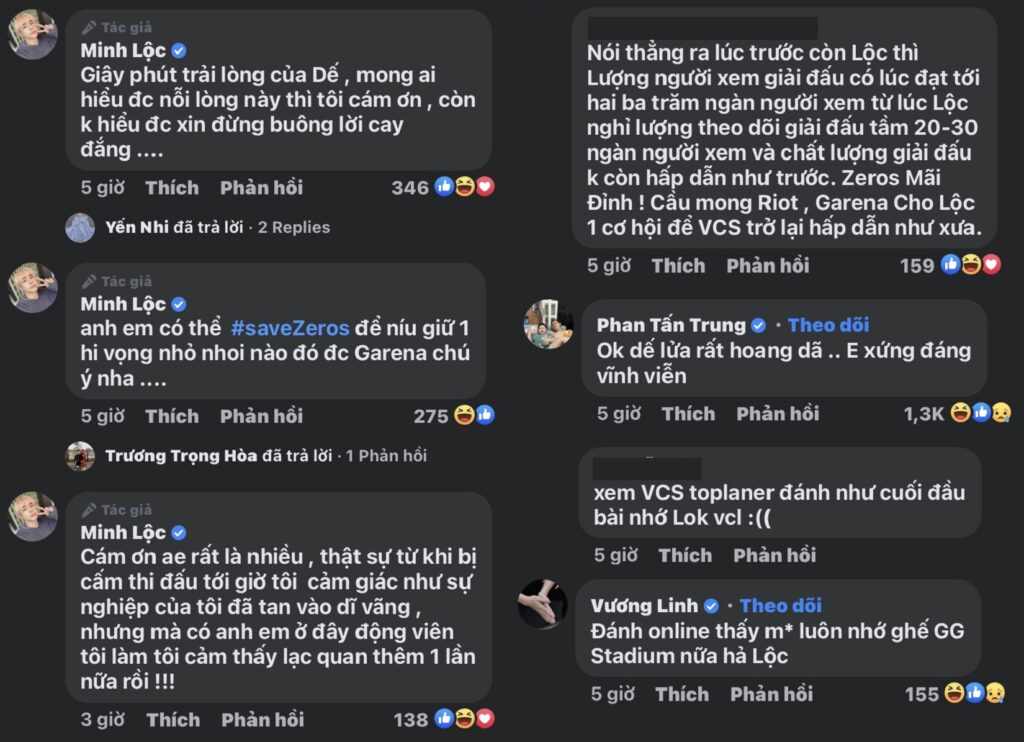This screenshot has width=1024, height=742.
Task: Click Vương Linh's verified badge
Action: [x=711, y=606]
